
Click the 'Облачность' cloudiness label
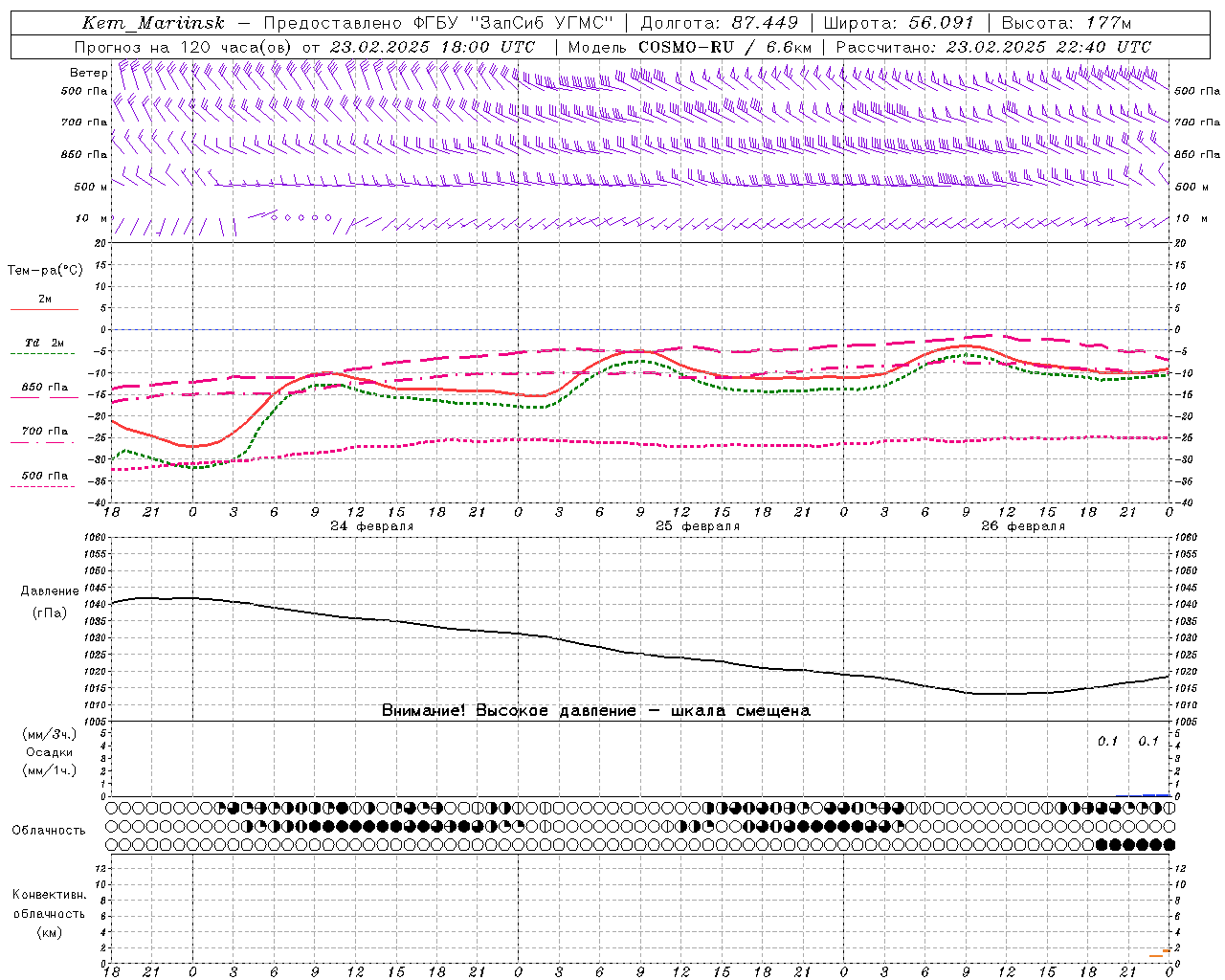coord(49,830)
